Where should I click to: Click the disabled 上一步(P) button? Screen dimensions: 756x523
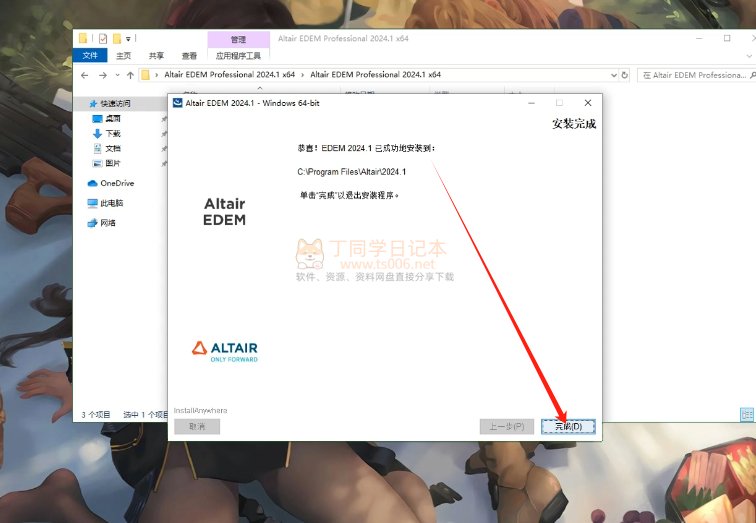506,426
